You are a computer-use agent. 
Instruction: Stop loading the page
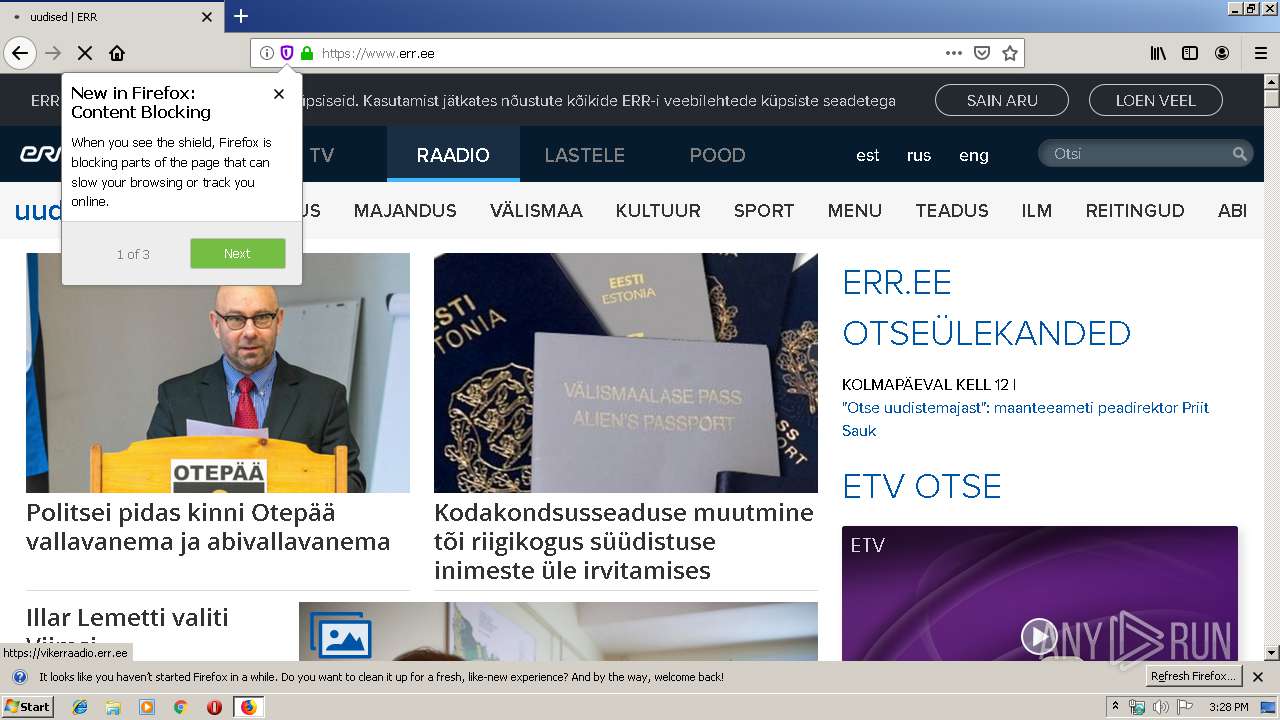(85, 53)
